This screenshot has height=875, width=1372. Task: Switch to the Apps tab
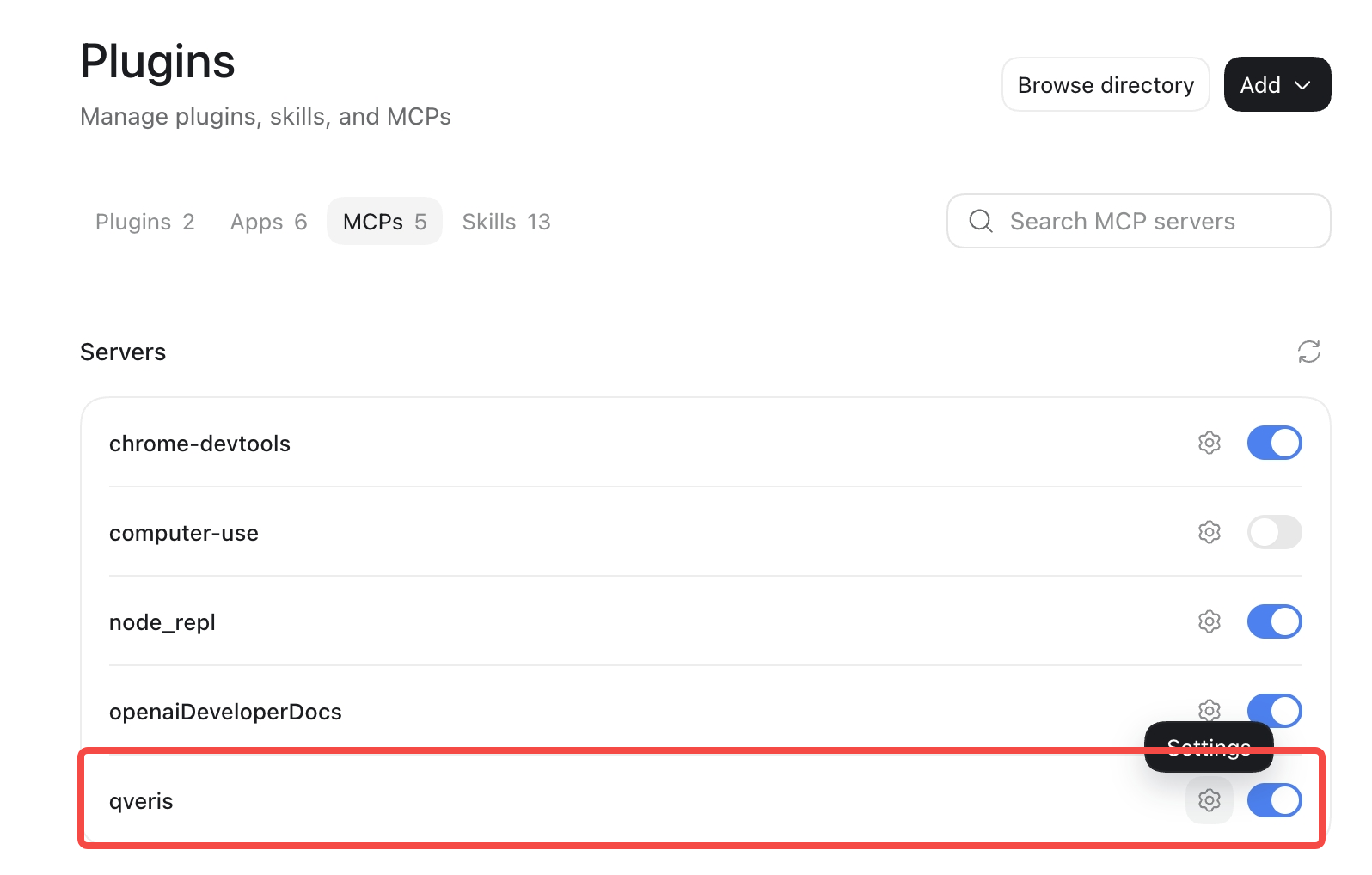click(268, 222)
